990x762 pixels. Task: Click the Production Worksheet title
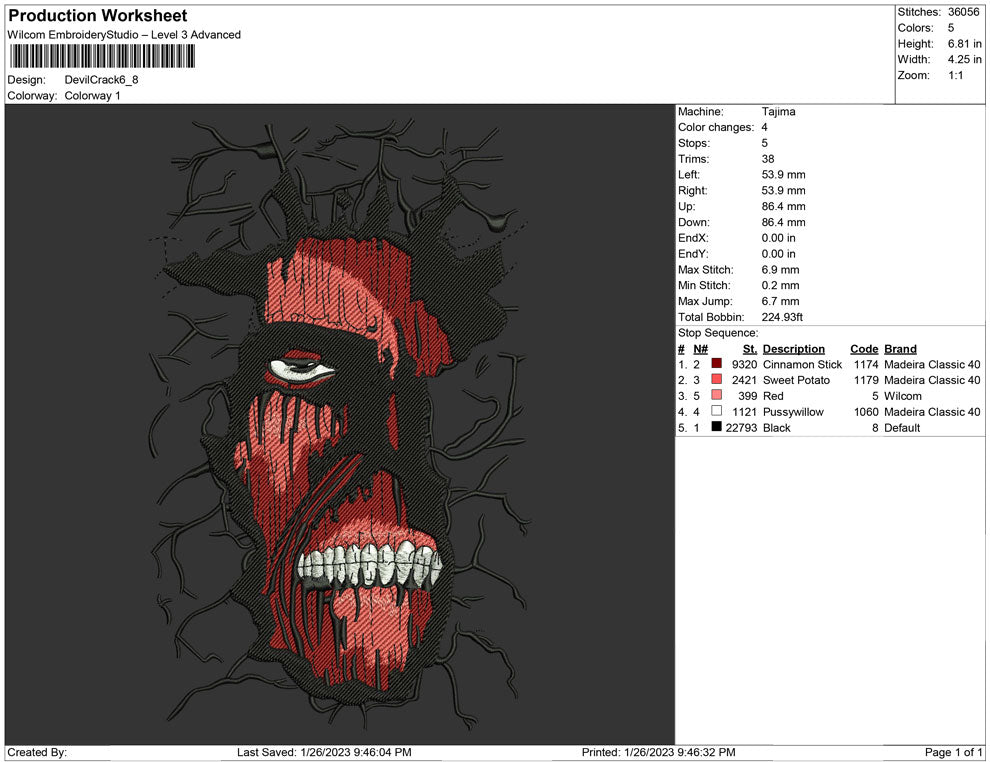point(97,16)
